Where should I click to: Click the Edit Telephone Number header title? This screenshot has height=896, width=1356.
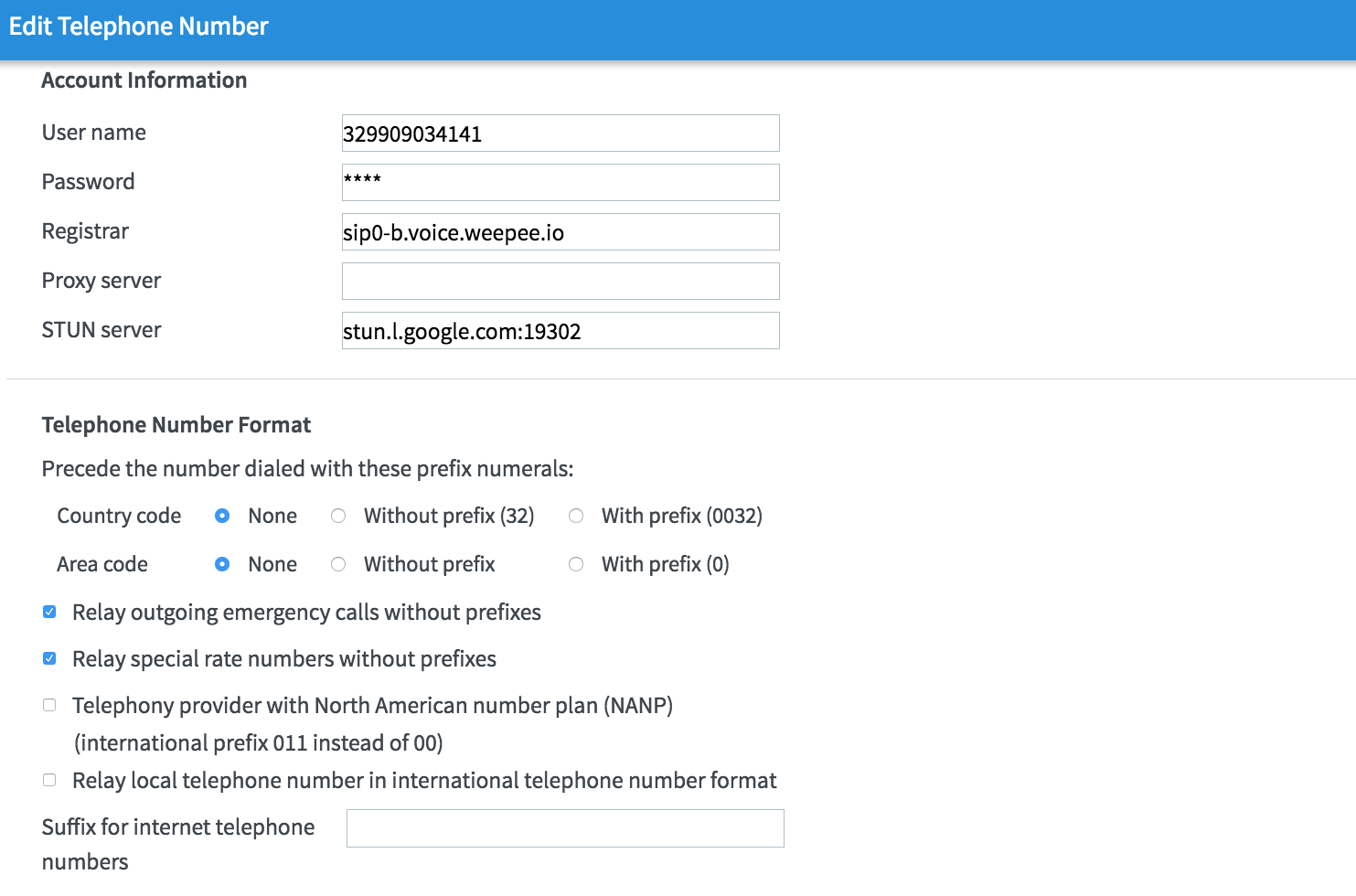(x=139, y=27)
